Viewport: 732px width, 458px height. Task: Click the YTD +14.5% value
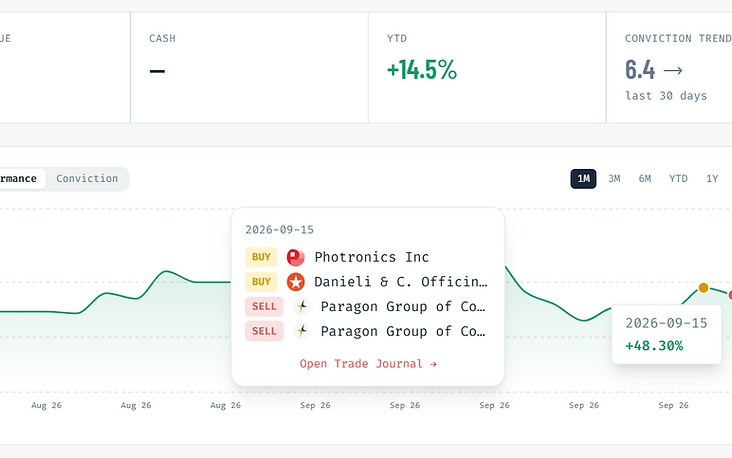(x=422, y=70)
